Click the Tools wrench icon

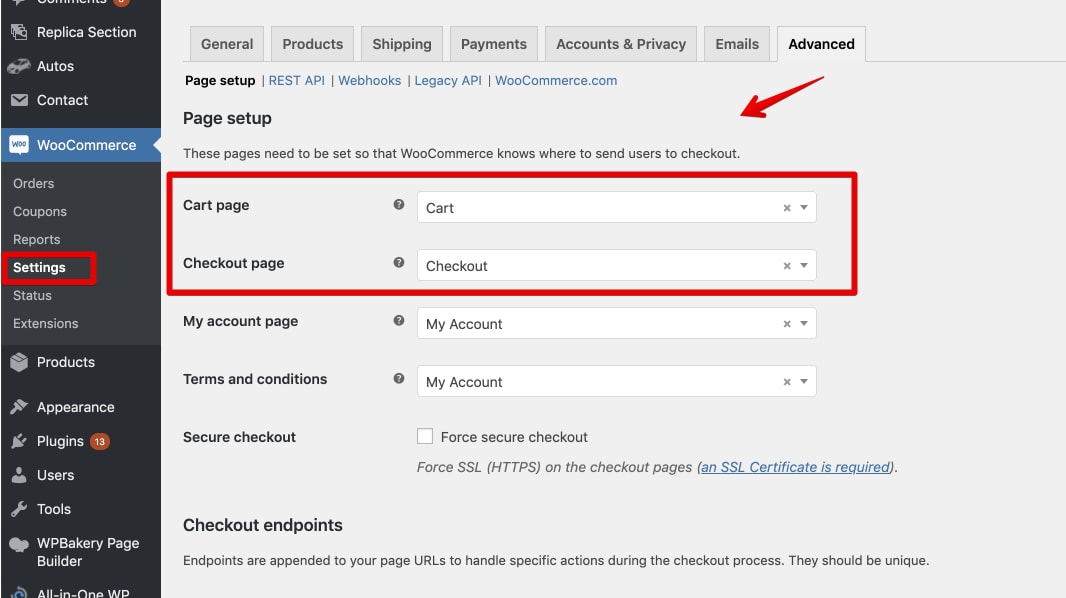pos(19,509)
